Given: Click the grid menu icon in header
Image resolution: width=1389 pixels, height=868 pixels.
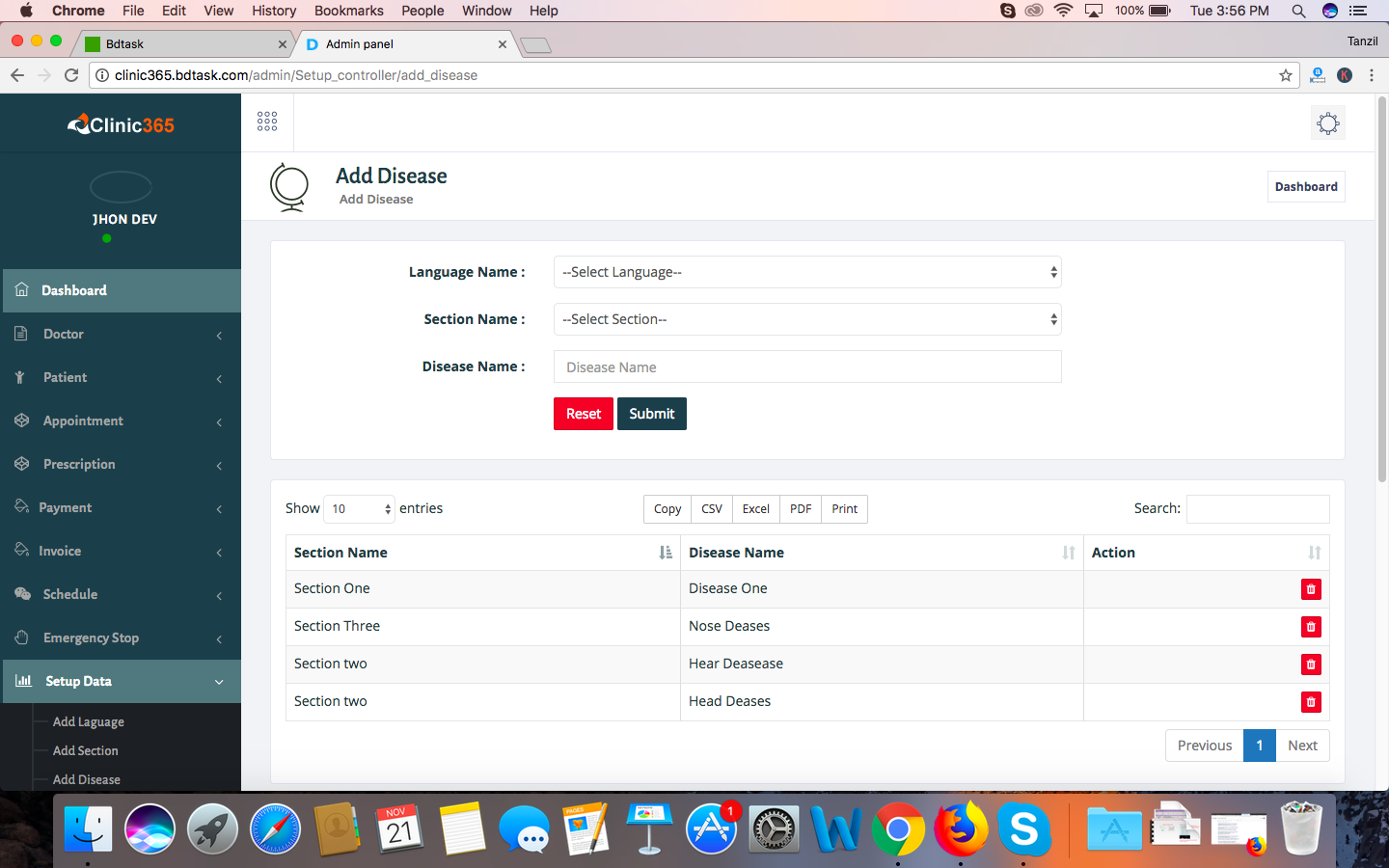Looking at the screenshot, I should pos(267,122).
